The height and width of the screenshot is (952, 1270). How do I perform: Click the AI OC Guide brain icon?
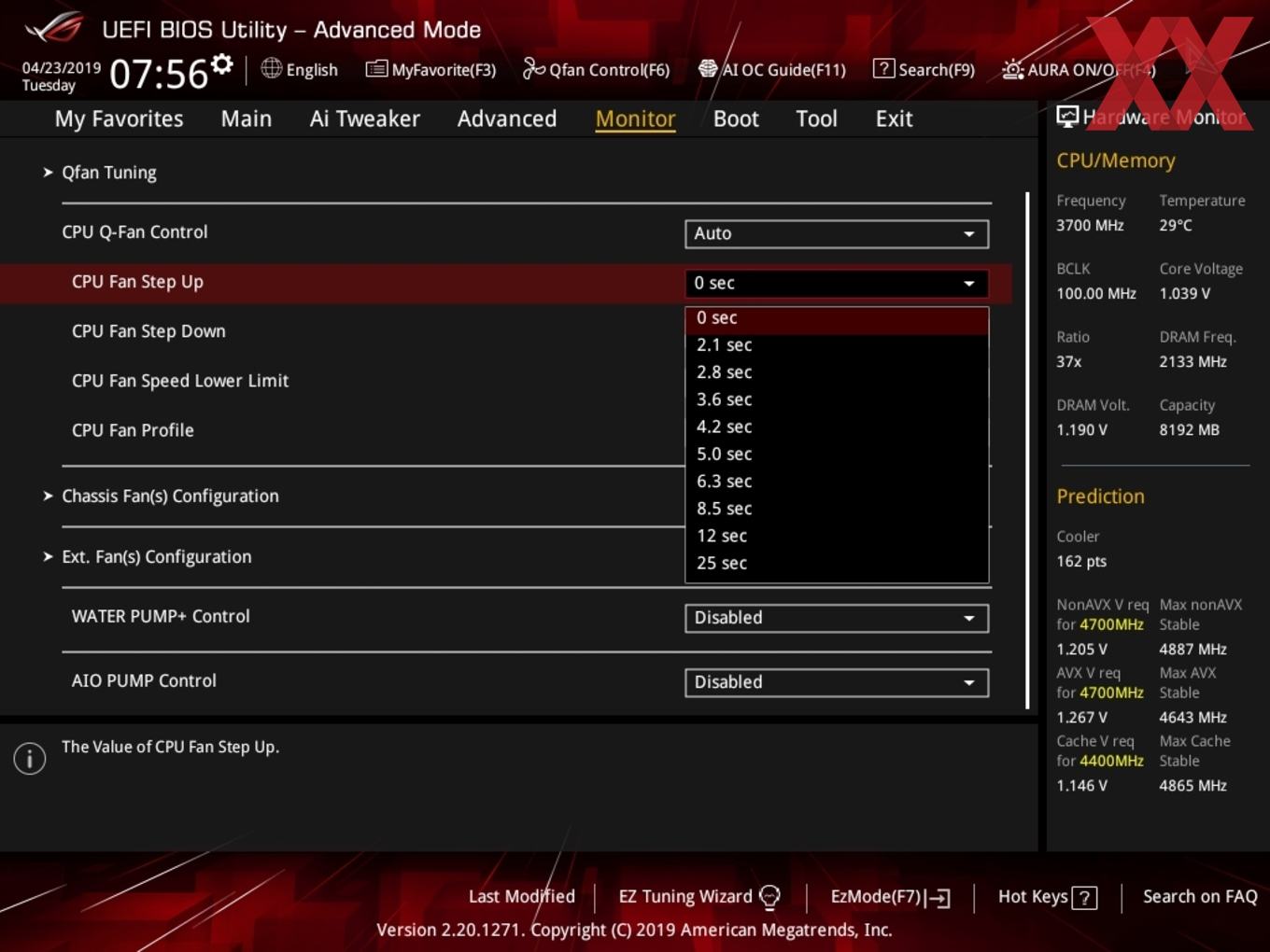point(708,69)
